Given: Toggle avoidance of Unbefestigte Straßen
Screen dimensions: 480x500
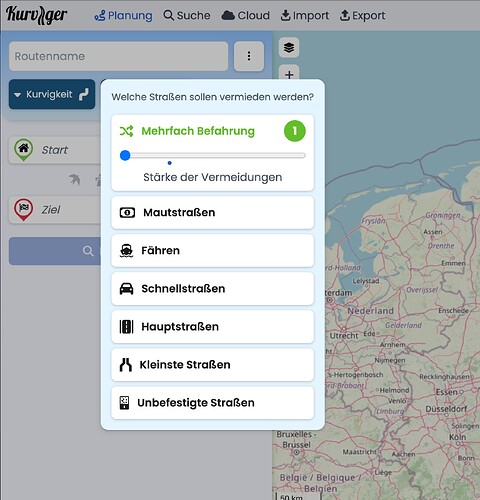Looking at the screenshot, I should click(213, 403).
